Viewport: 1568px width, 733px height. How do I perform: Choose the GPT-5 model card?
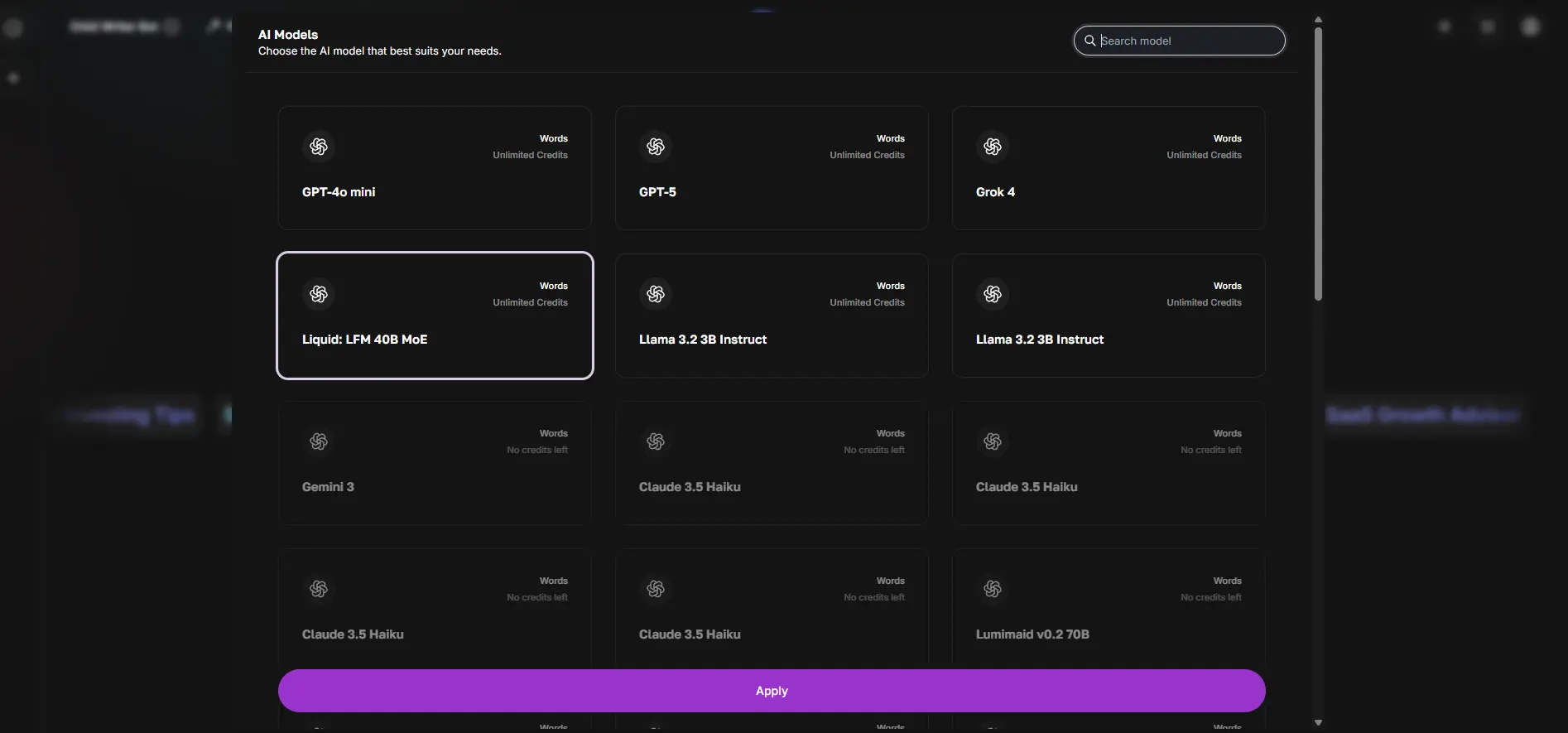[x=772, y=168]
